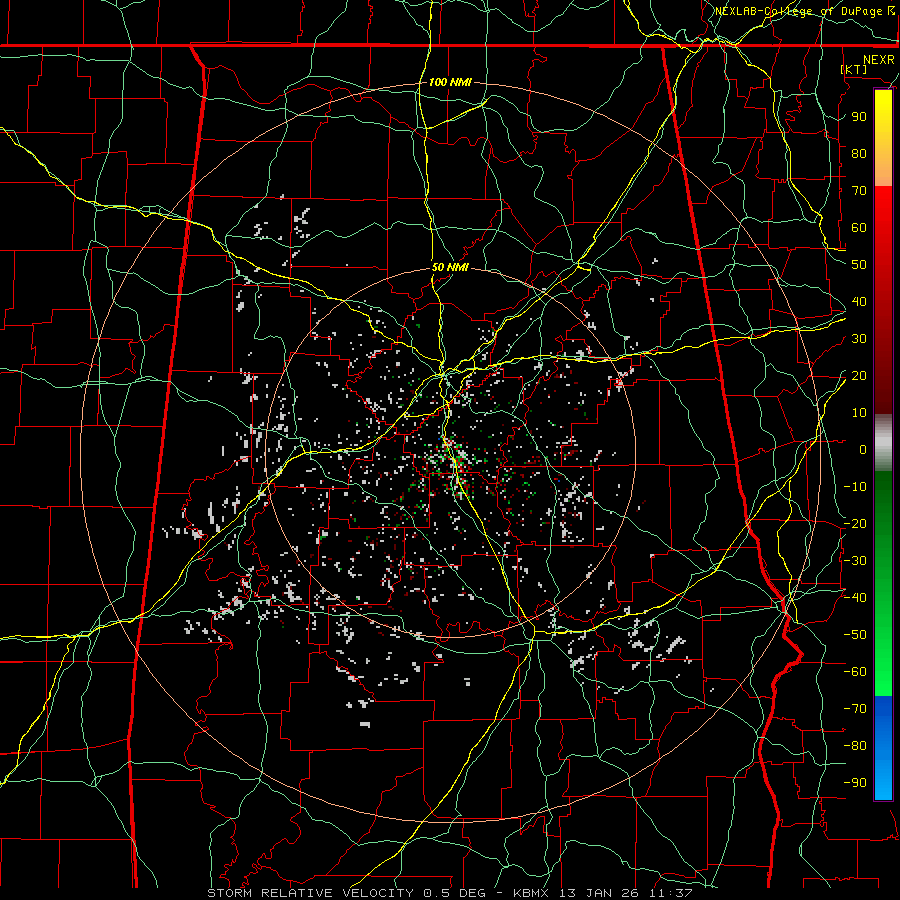
Task: Click the positive "30" scale value
Action: 859,339
